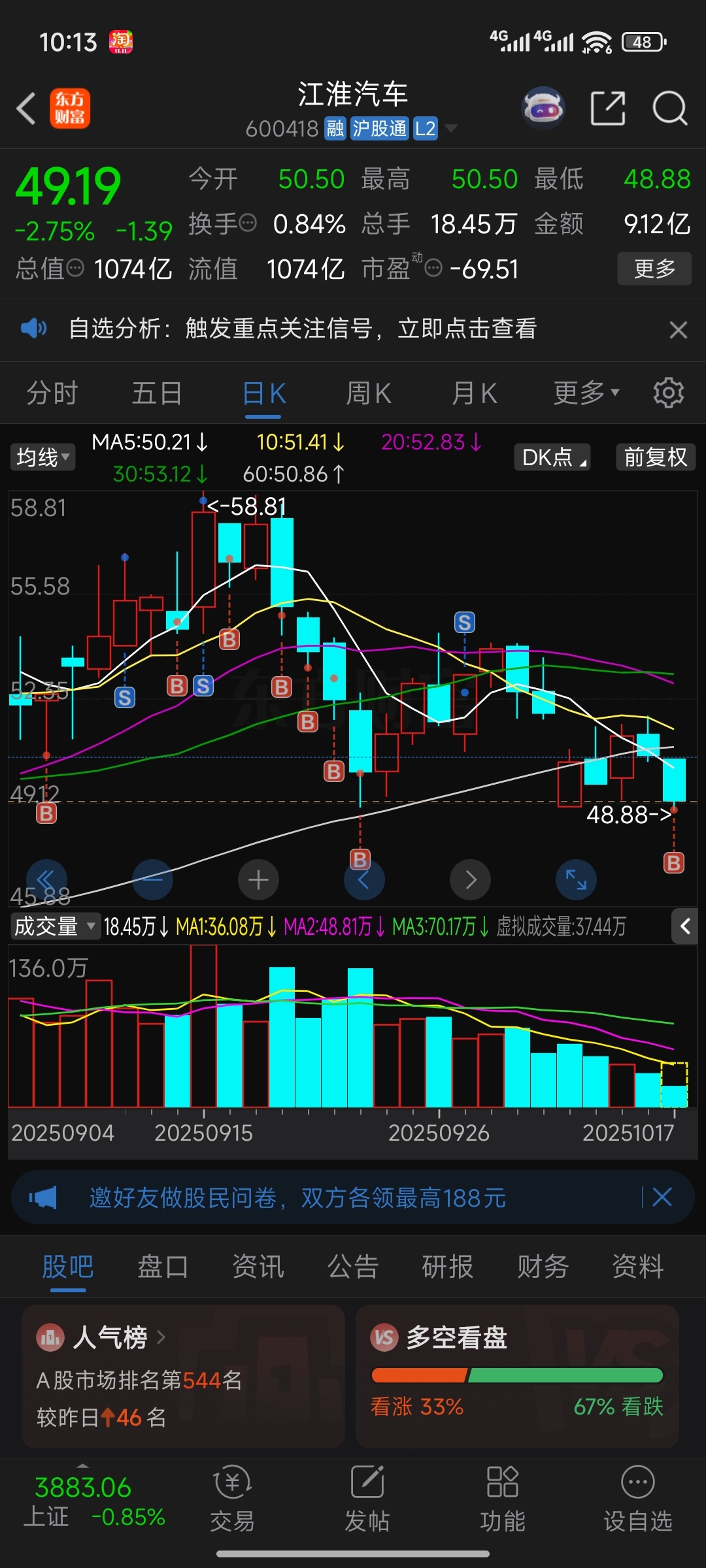Switch to 五日 chart tab
The width and height of the screenshot is (706, 1568).
click(x=157, y=393)
